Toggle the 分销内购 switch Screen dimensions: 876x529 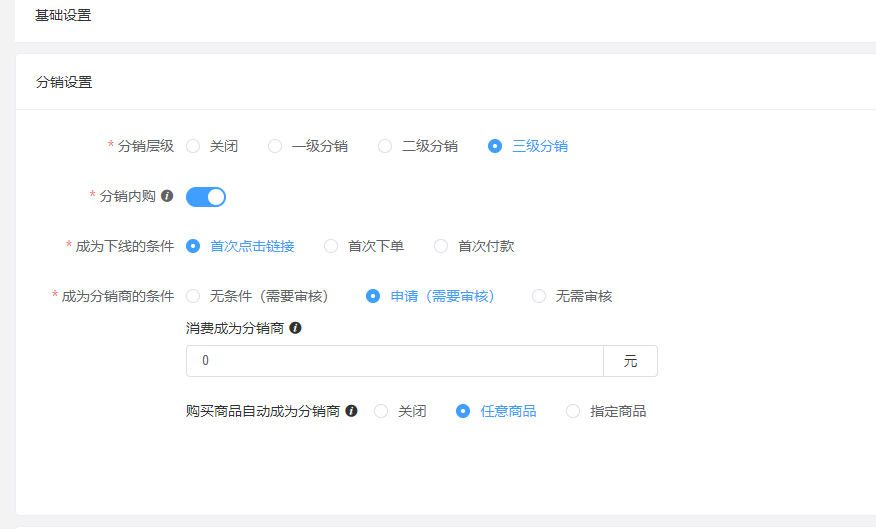pos(206,197)
